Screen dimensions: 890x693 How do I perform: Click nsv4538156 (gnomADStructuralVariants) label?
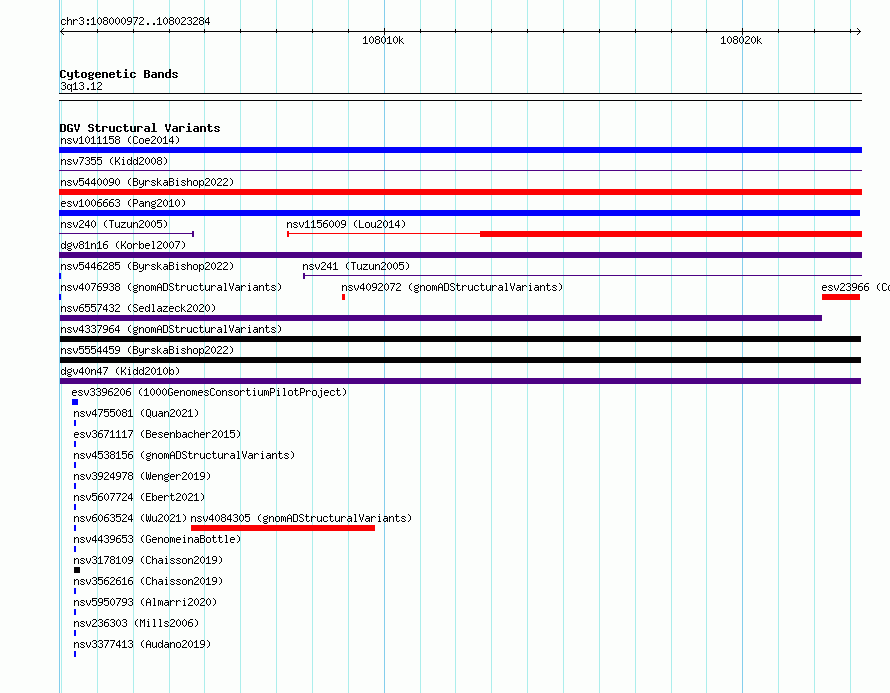coord(184,455)
